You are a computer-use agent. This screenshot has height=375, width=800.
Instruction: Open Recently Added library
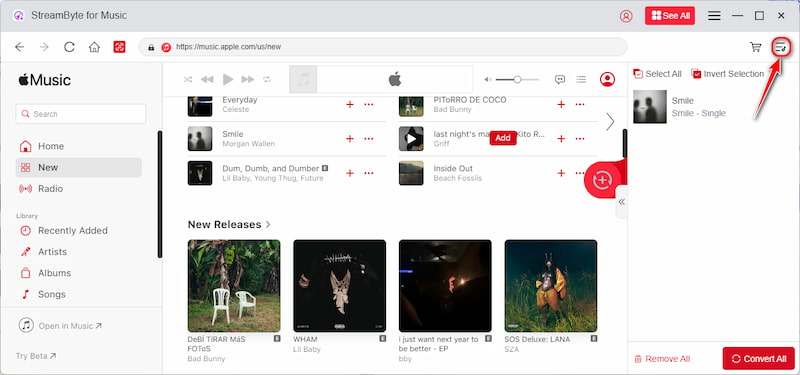coord(79,231)
